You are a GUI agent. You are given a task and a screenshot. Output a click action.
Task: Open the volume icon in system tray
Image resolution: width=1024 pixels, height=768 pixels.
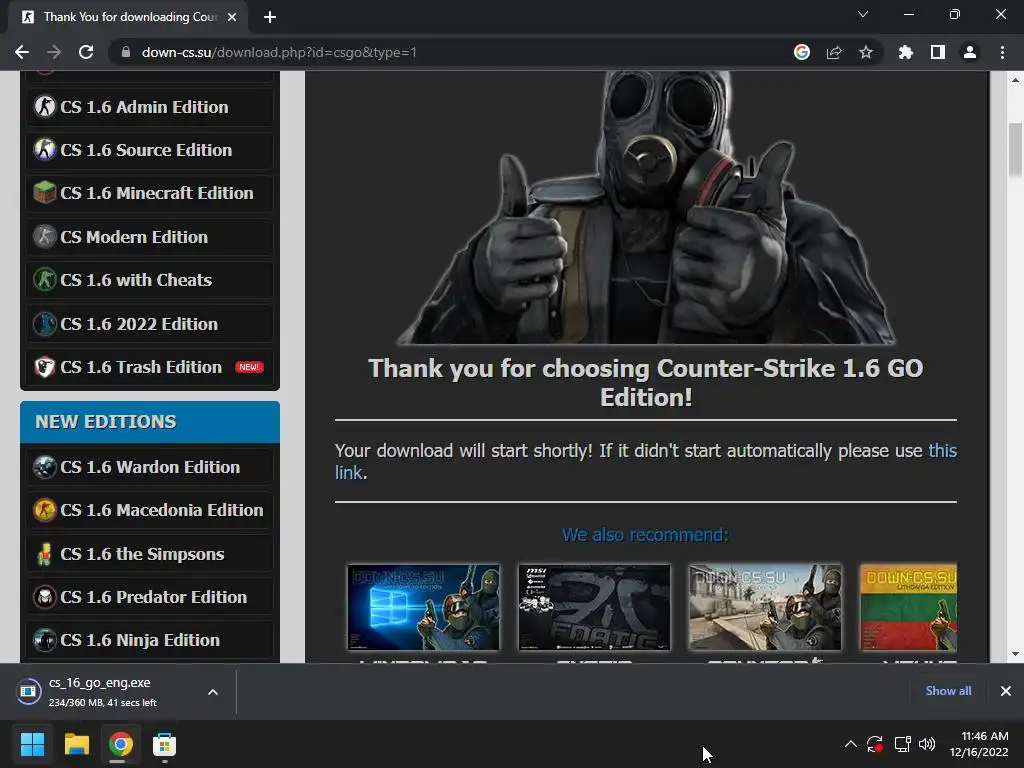point(927,744)
